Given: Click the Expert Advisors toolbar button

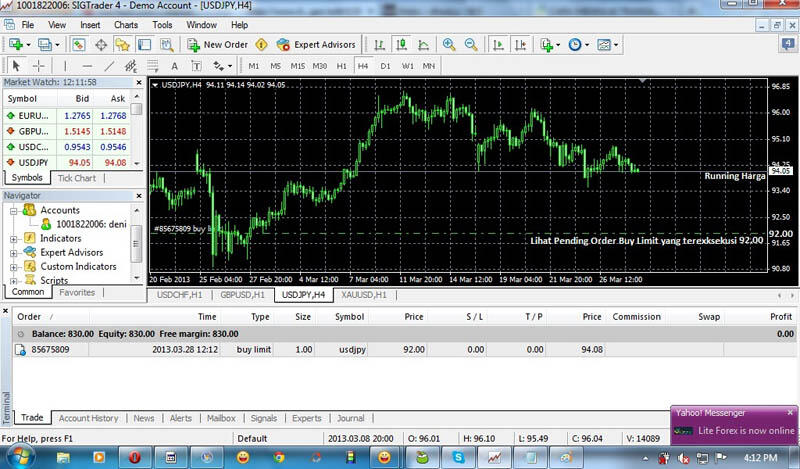Looking at the screenshot, I should [x=316, y=45].
